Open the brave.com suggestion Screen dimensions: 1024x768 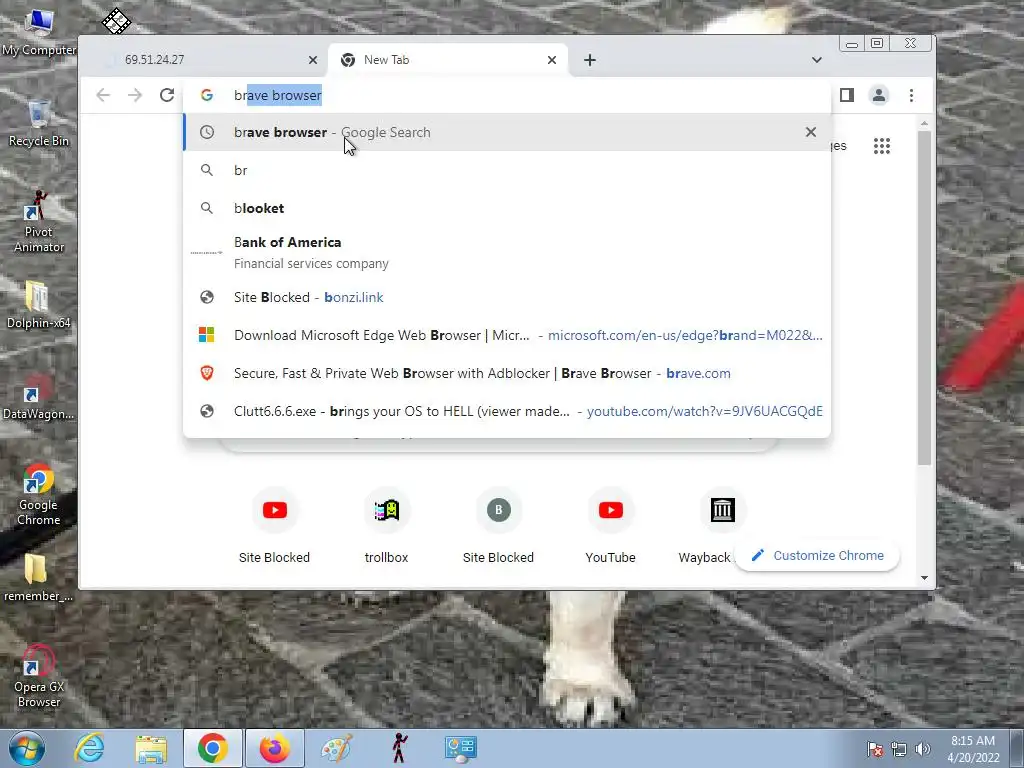(x=507, y=374)
